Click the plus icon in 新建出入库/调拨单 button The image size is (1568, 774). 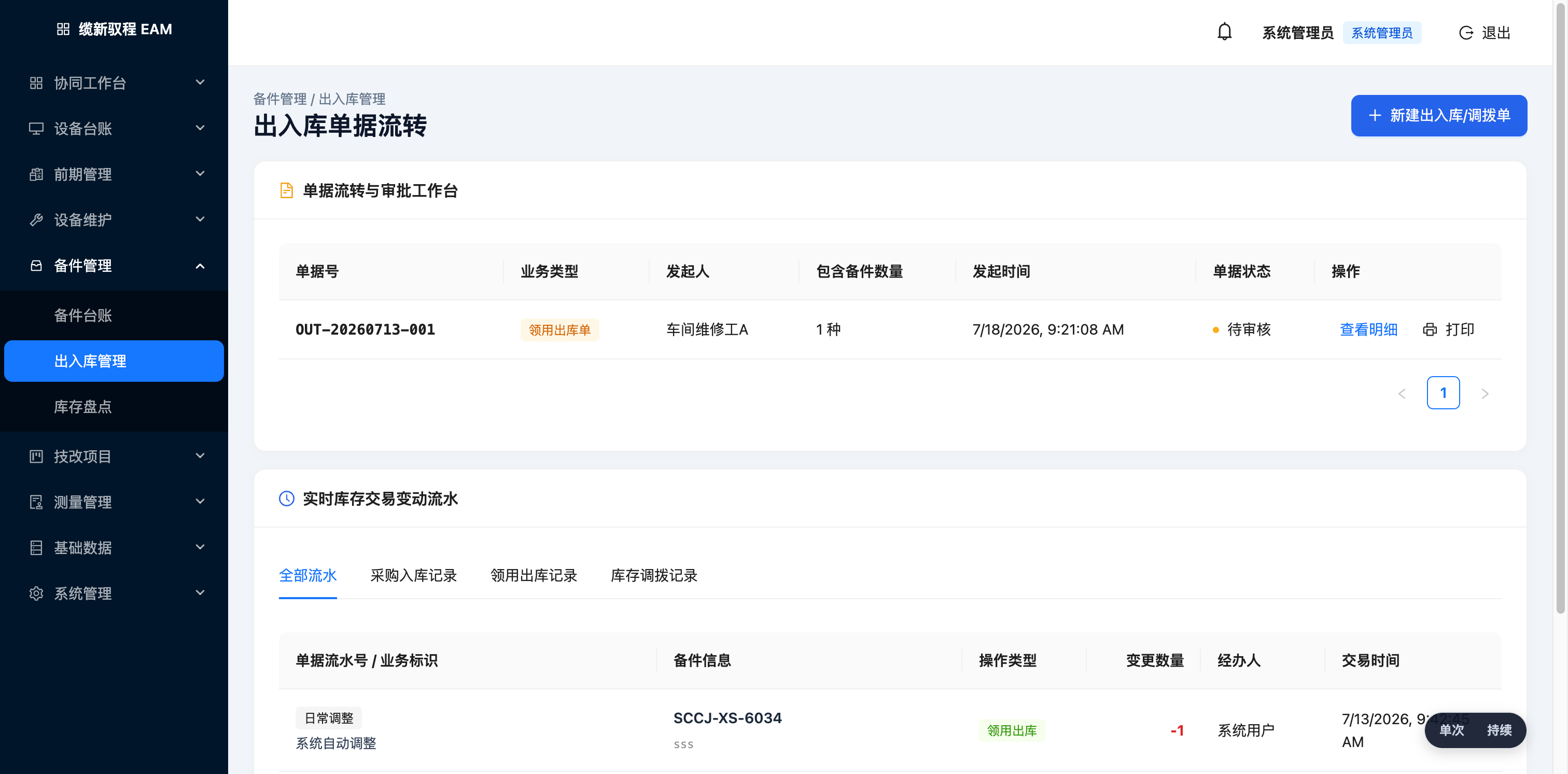coord(1375,115)
